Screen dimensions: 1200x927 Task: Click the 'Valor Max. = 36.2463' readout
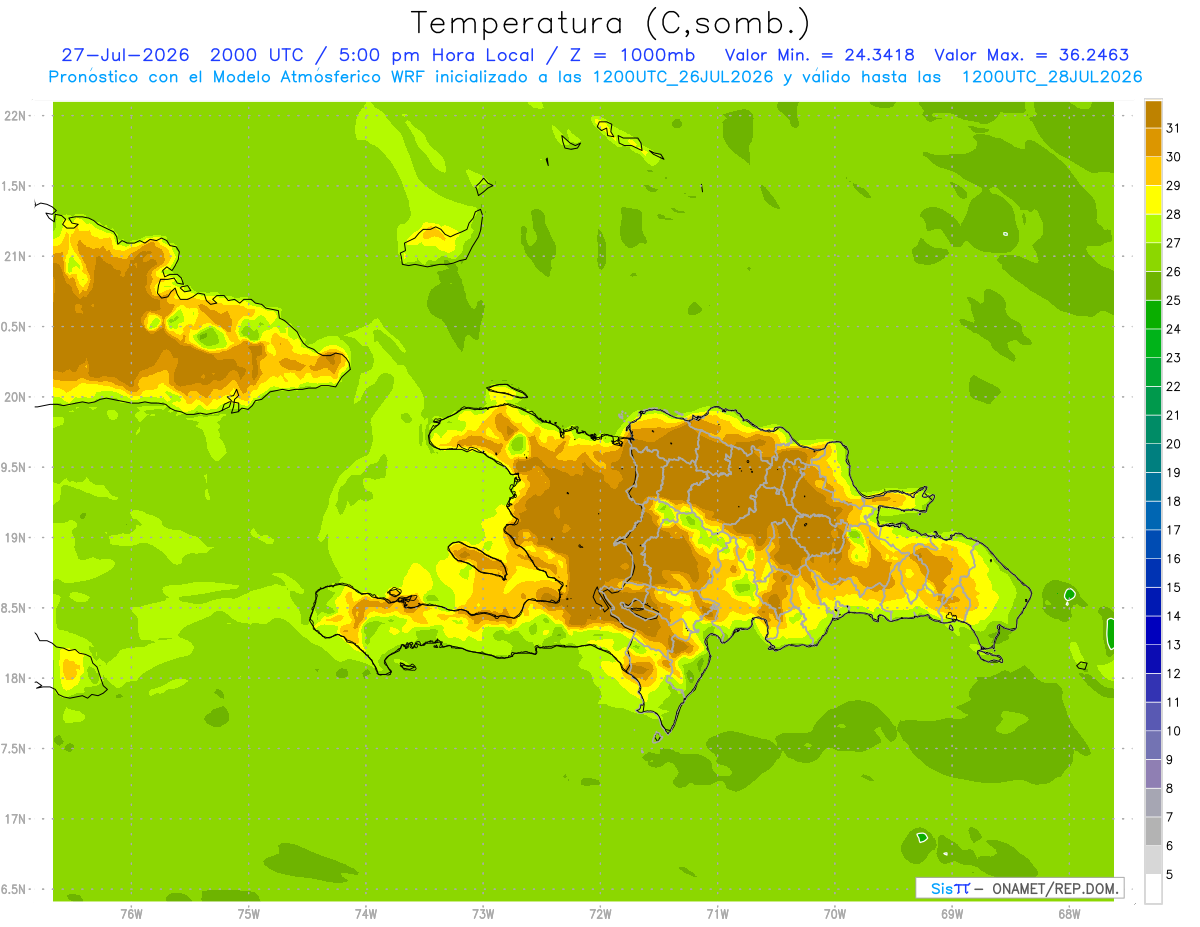click(1032, 55)
